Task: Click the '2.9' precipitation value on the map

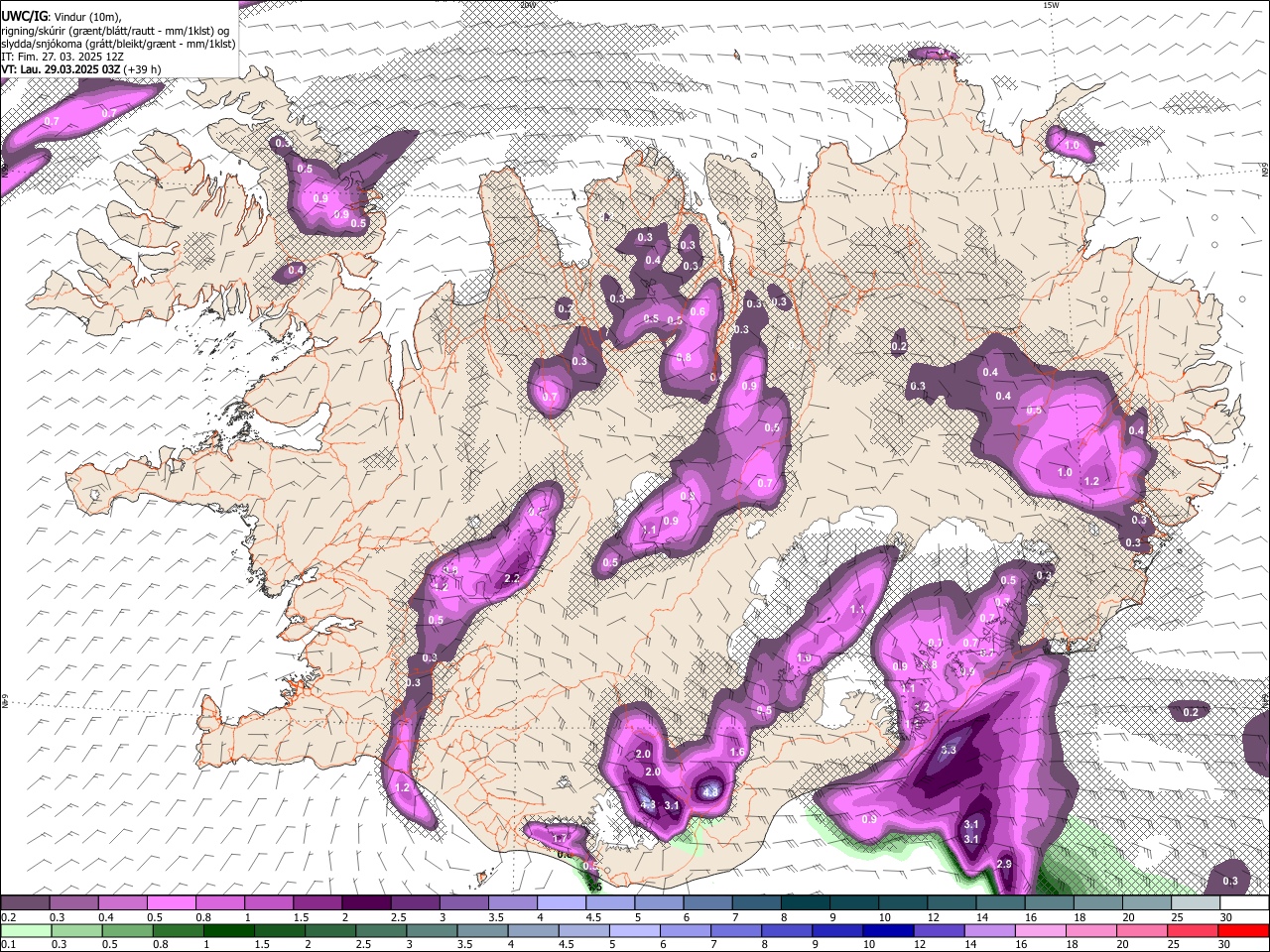Action: coord(1004,865)
